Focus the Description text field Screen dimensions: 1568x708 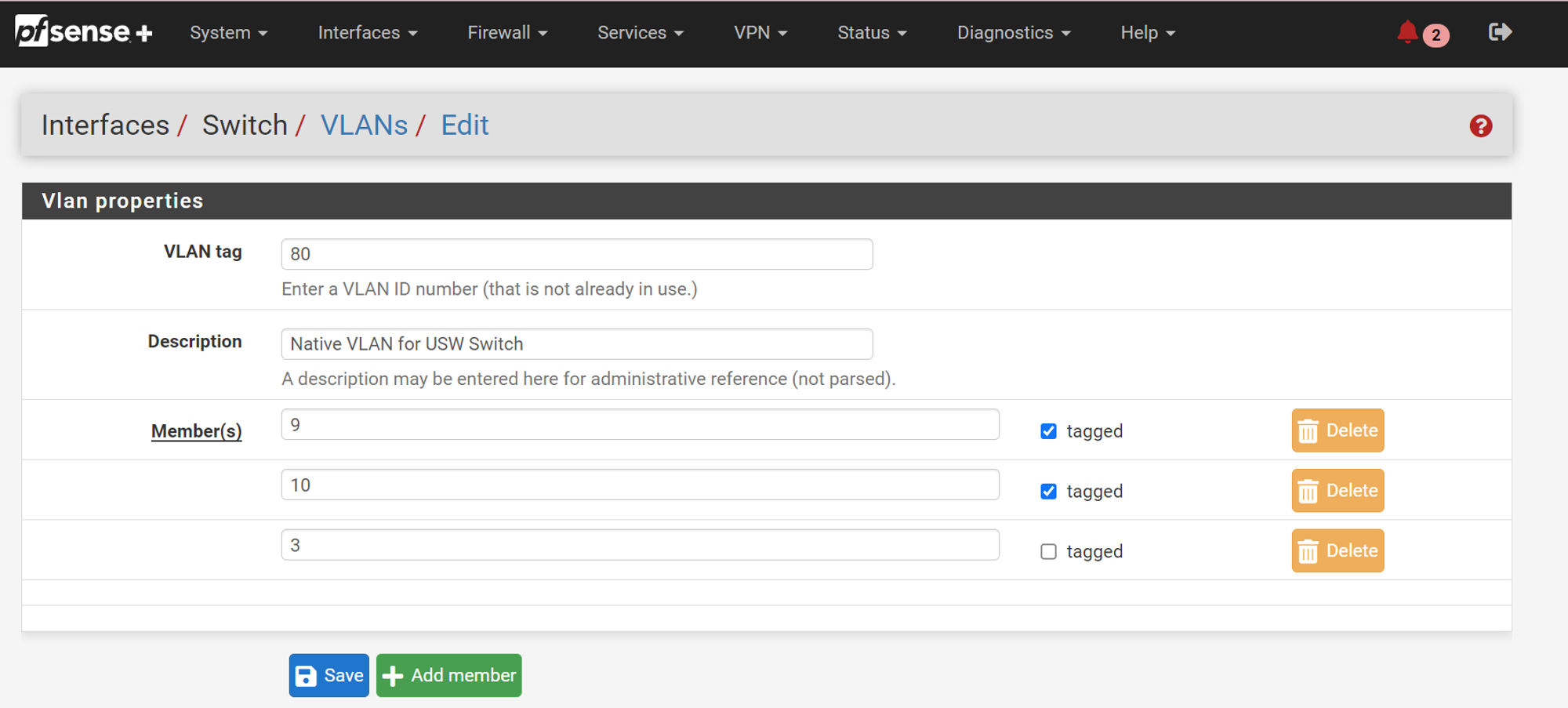[576, 344]
